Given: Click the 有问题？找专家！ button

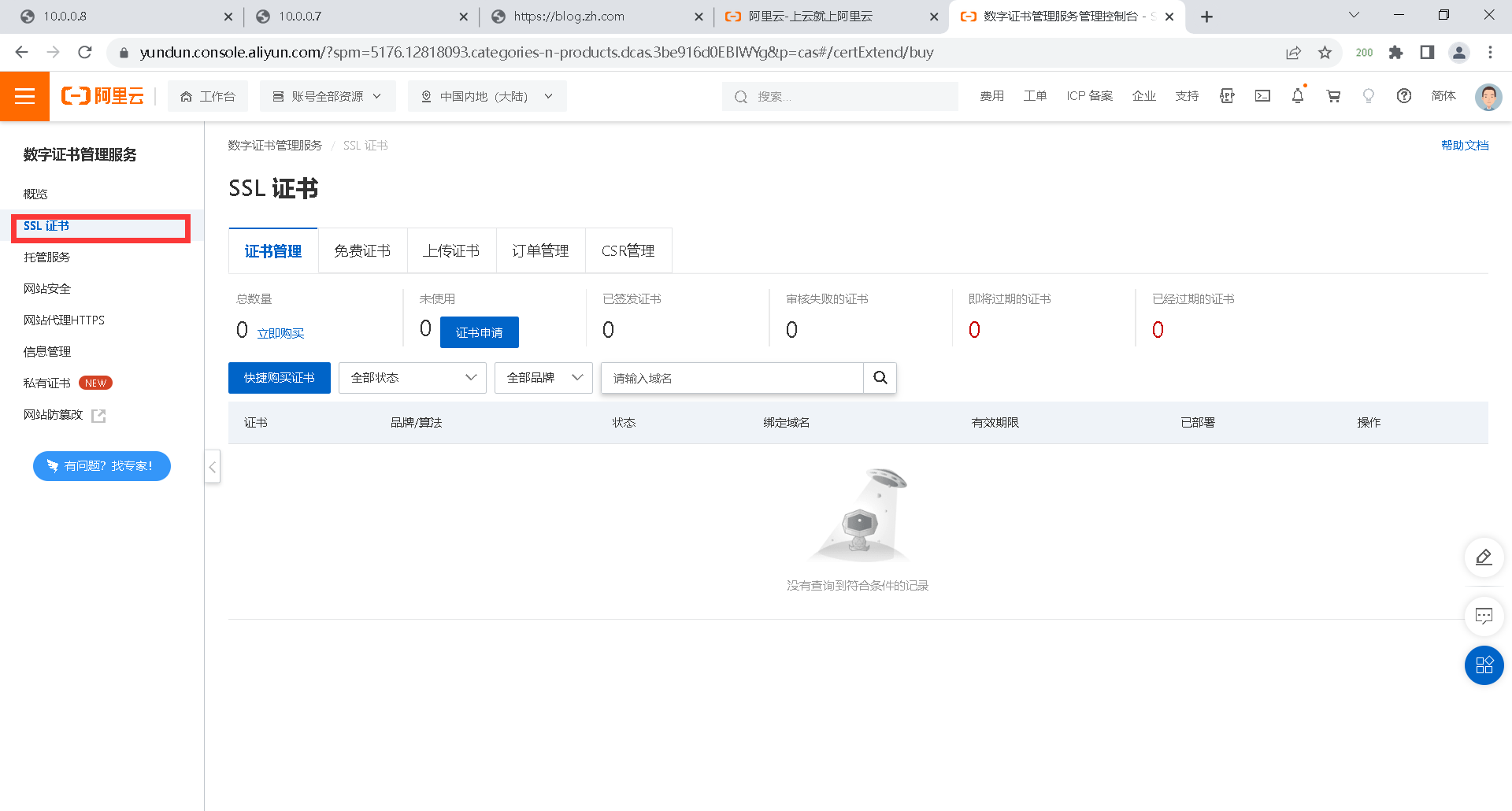Looking at the screenshot, I should (102, 466).
